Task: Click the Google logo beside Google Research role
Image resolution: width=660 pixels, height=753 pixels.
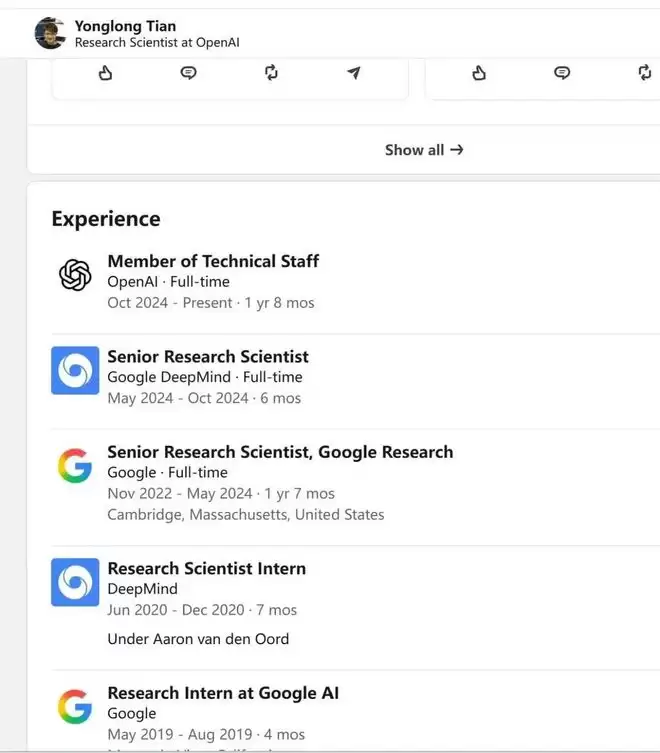Action: [x=75, y=465]
